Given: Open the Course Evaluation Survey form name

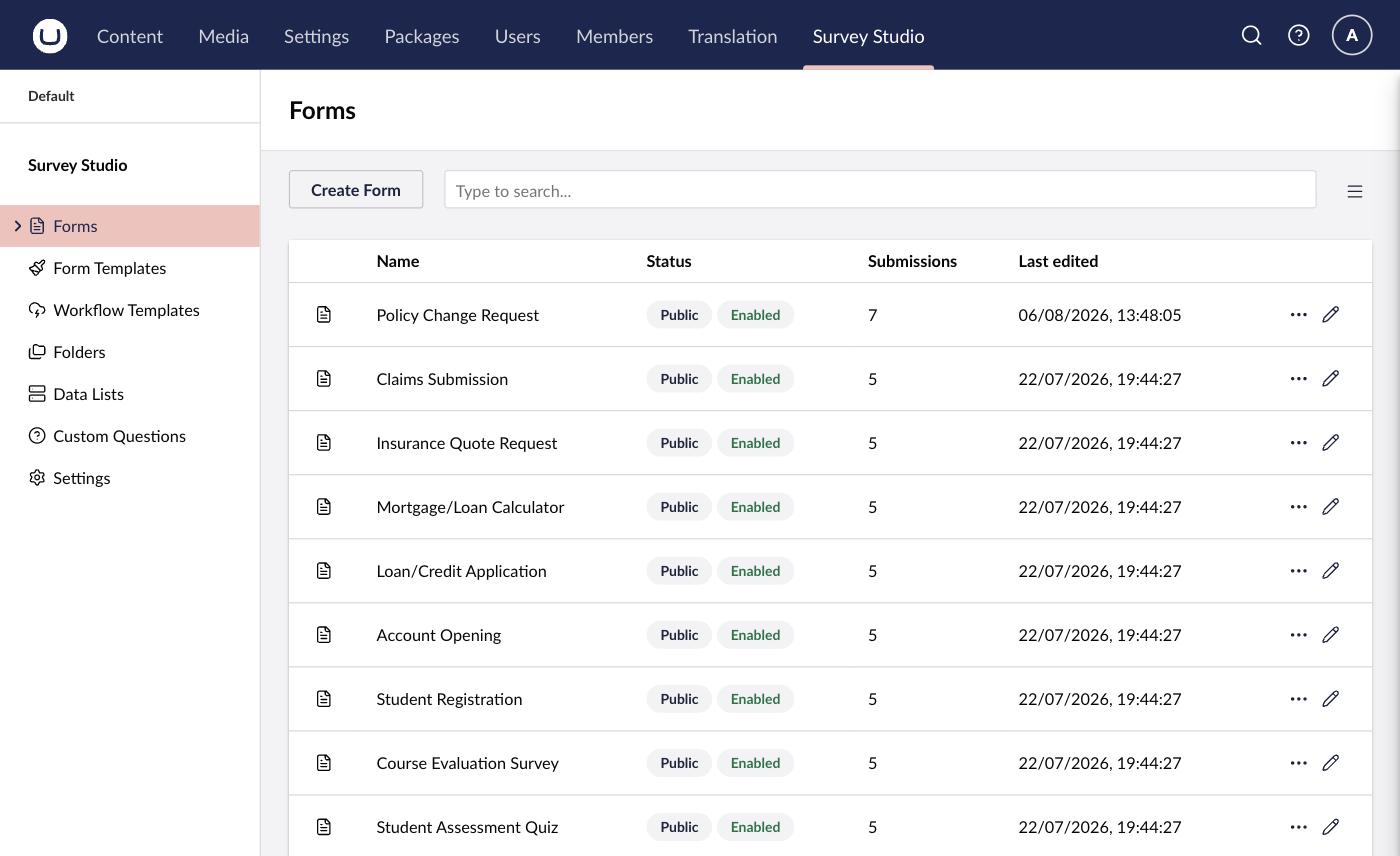Looking at the screenshot, I should click(467, 763).
